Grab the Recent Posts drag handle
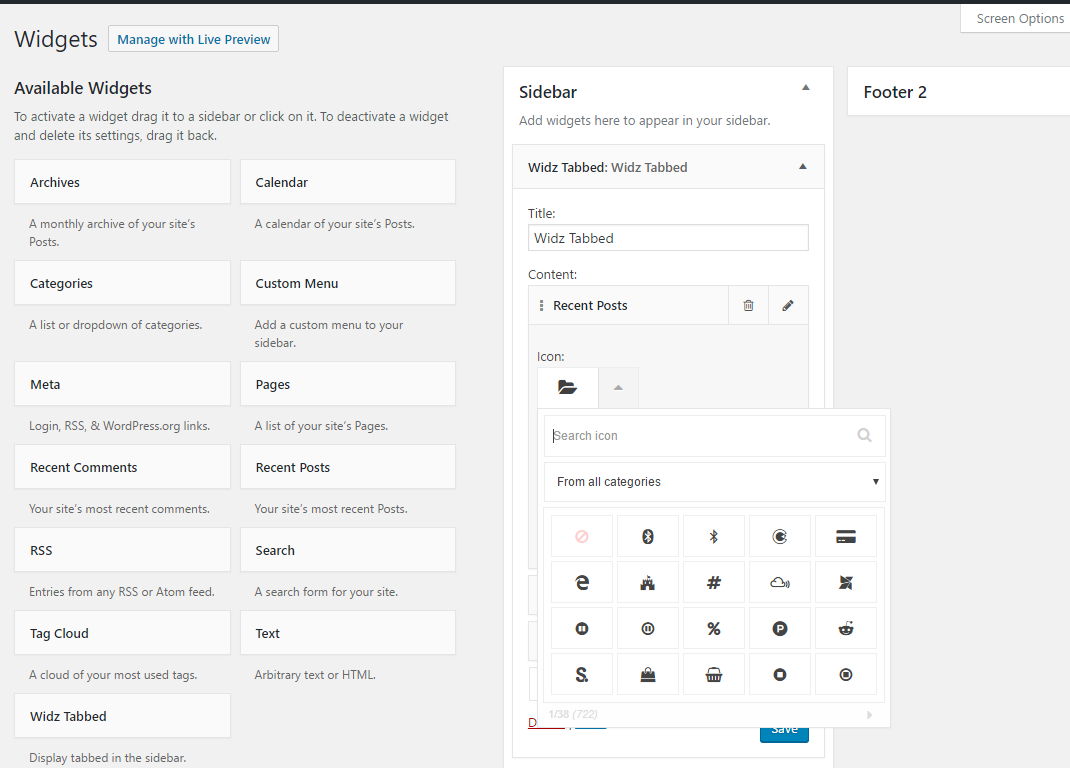Screen dimensions: 1070x768 click(541, 305)
